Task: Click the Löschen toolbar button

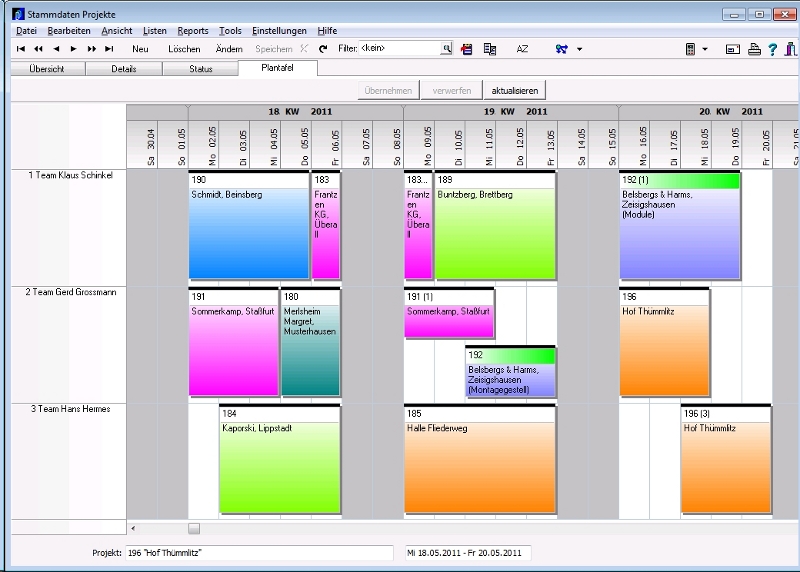Action: pyautogui.click(x=184, y=49)
